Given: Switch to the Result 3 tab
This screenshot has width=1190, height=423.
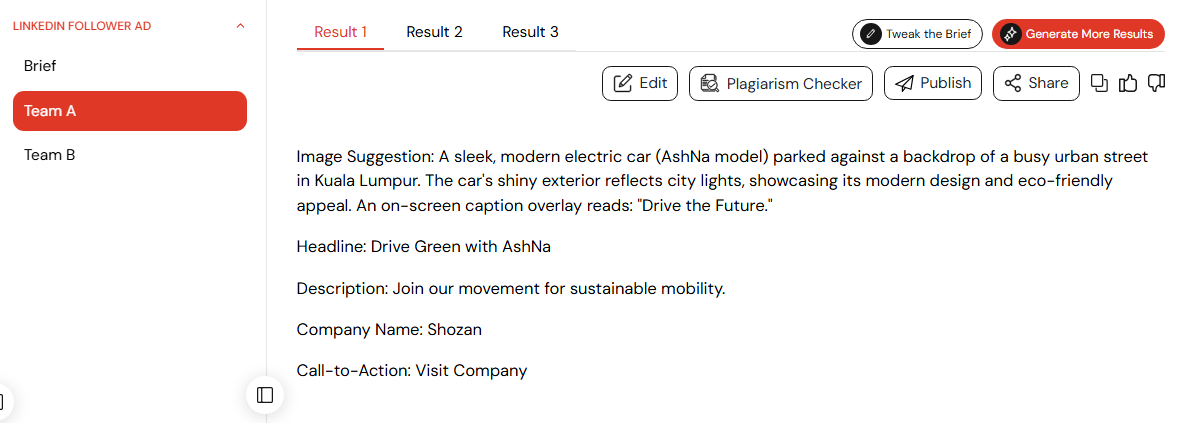Looking at the screenshot, I should tap(530, 32).
